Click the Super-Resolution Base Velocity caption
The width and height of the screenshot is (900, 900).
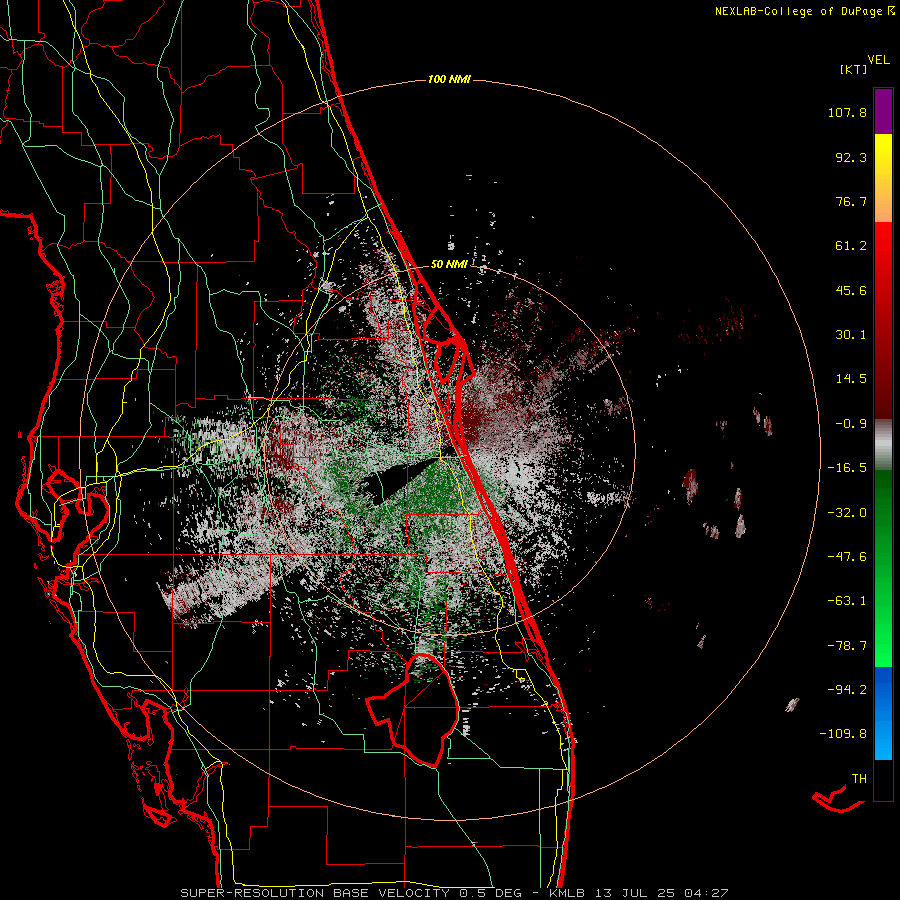[352, 893]
